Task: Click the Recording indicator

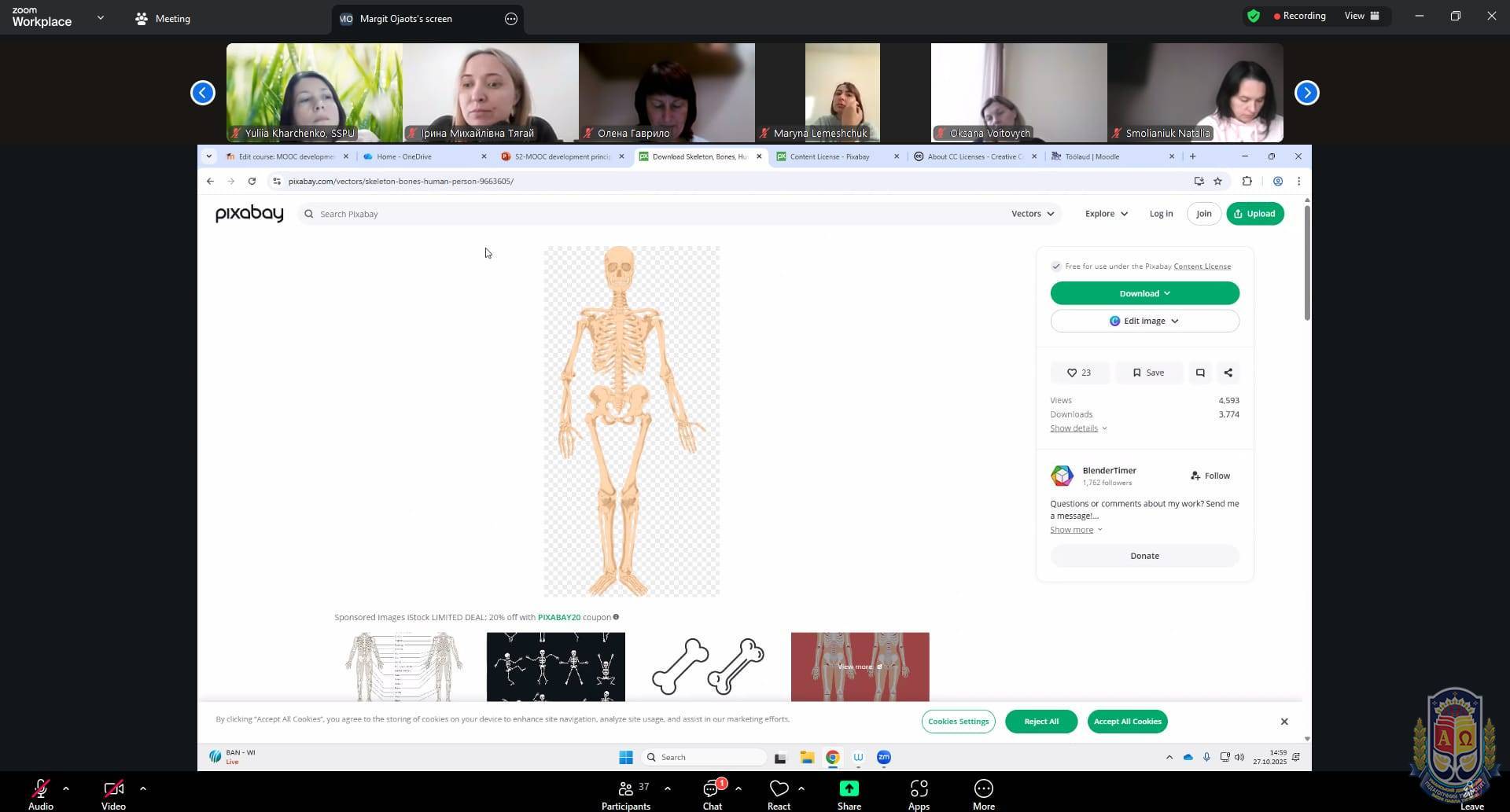Action: click(1299, 16)
